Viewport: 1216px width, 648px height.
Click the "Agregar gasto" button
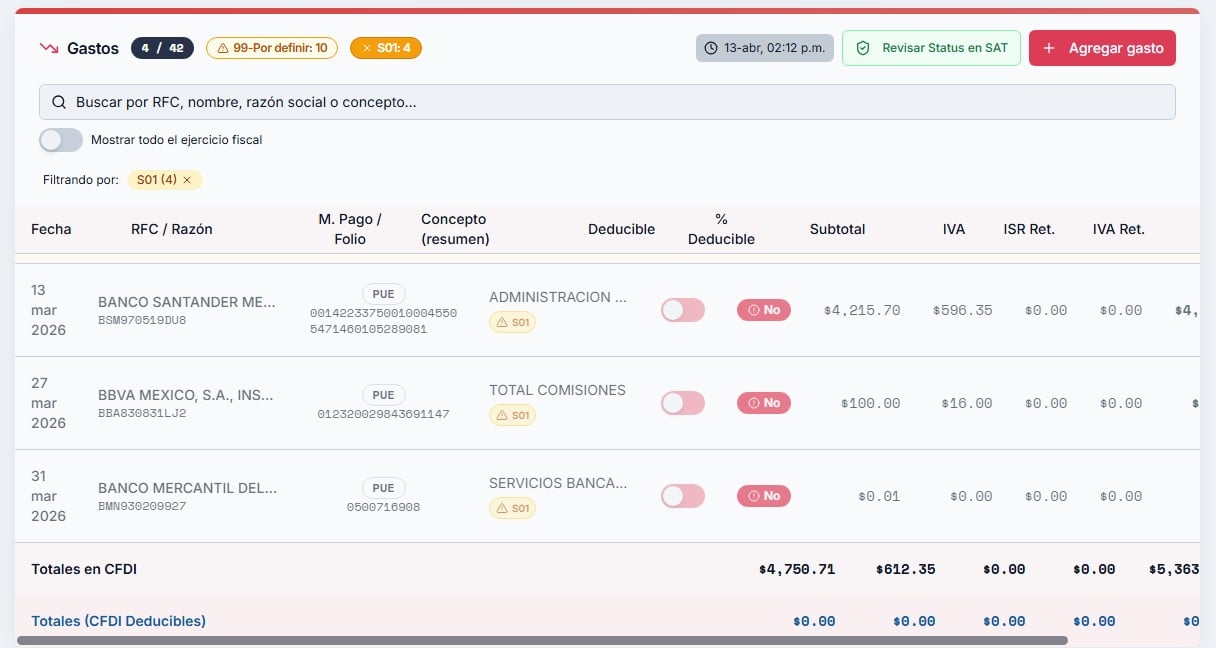point(1102,47)
